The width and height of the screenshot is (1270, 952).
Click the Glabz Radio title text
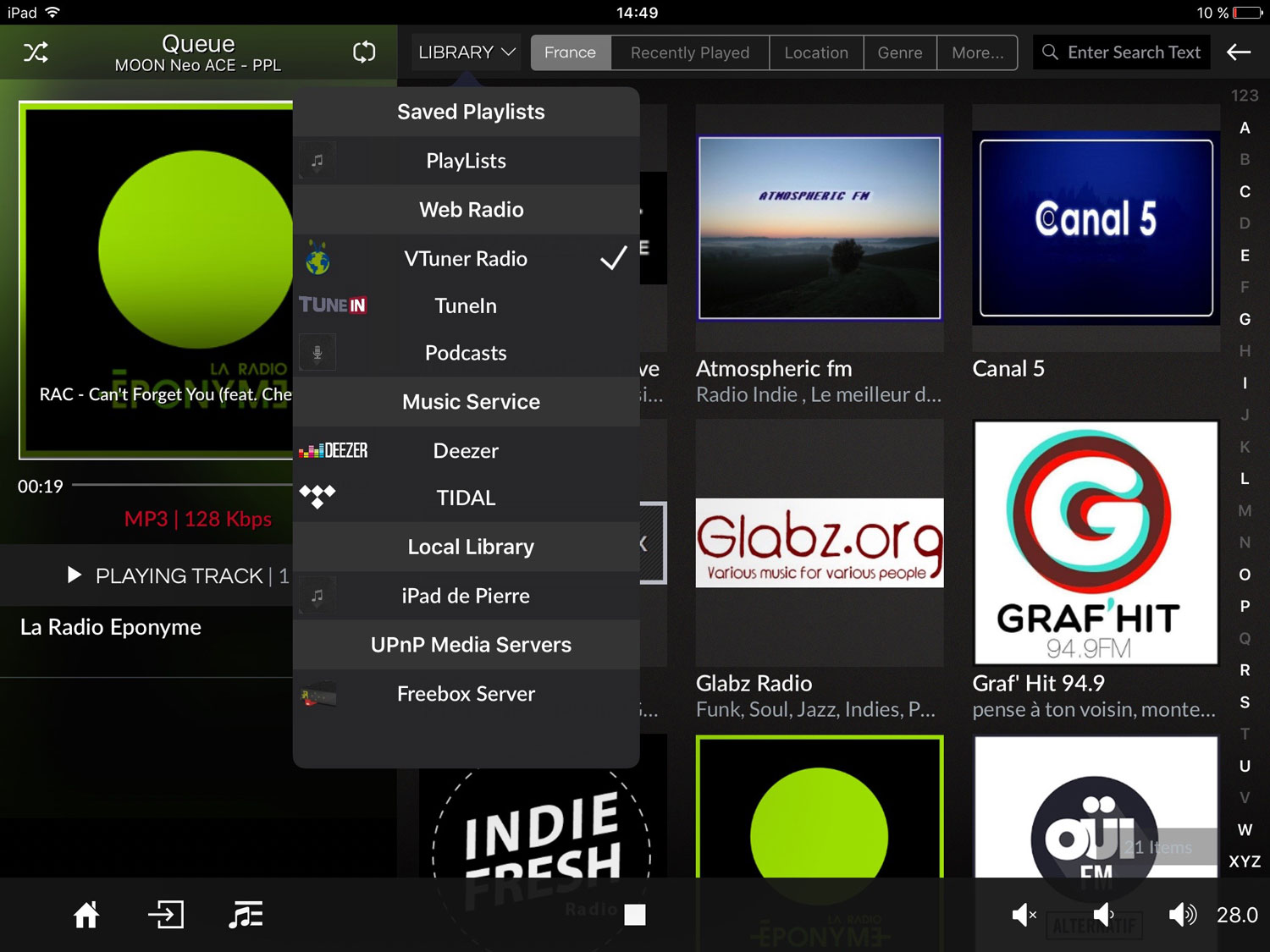click(x=754, y=684)
